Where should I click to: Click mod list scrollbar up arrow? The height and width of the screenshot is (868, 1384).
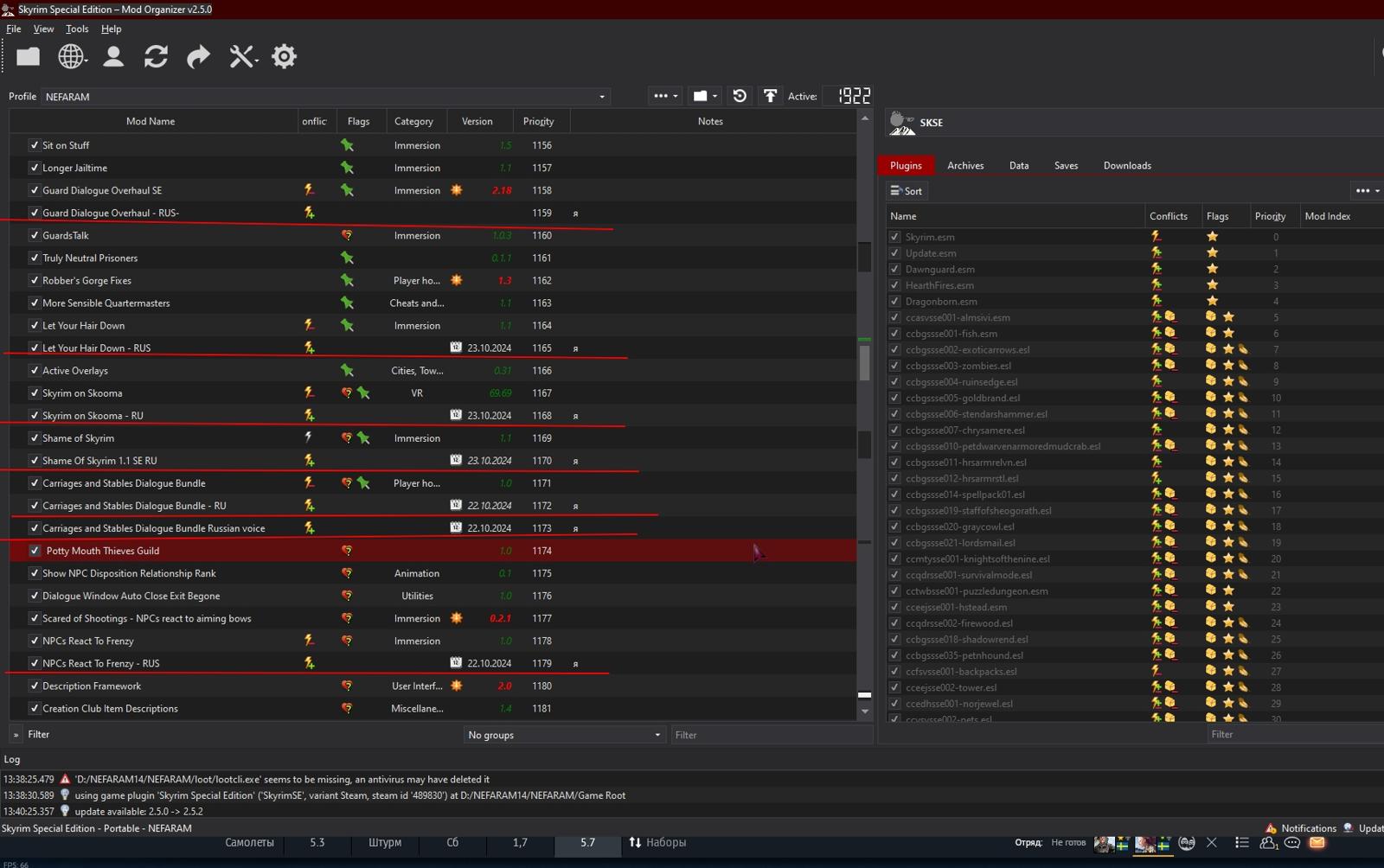(x=865, y=118)
